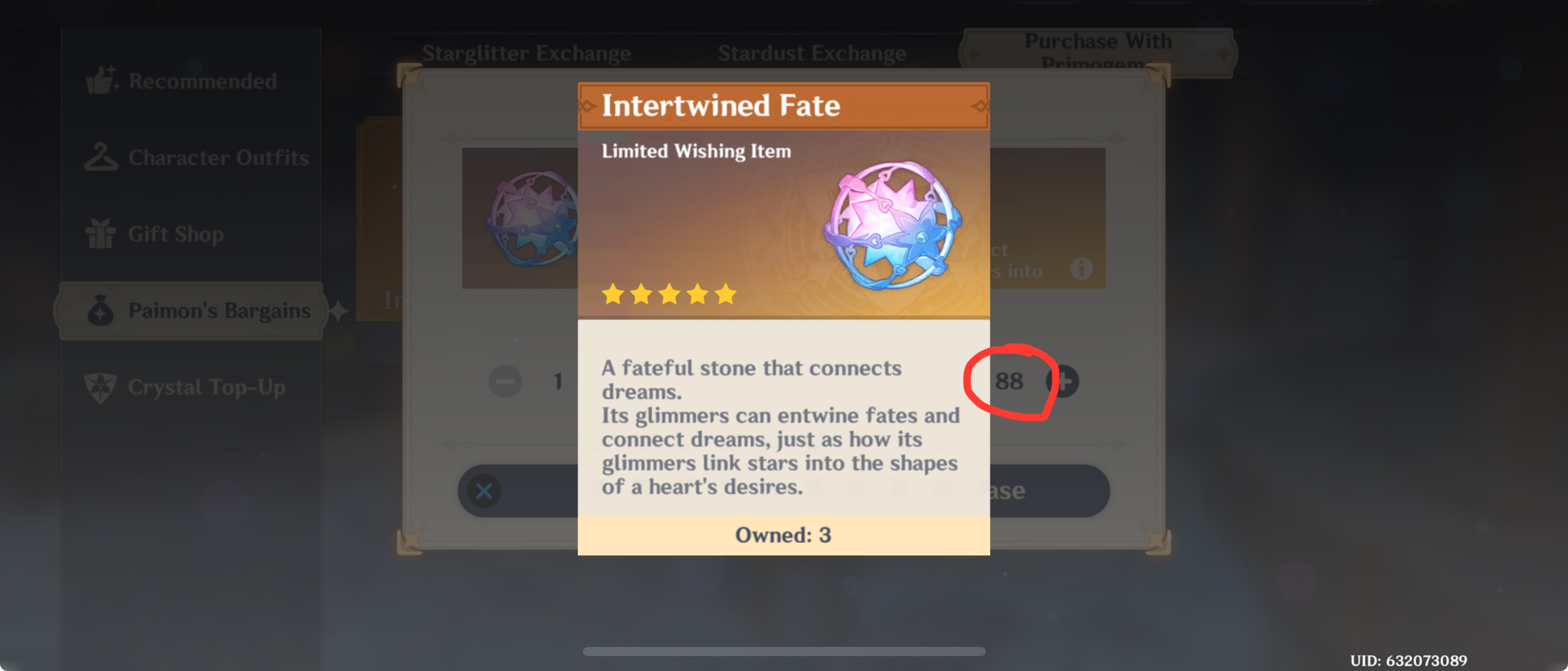This screenshot has height=671, width=1568.
Task: Click the dimmed Intertwined Fate thumbnail
Action: (531, 218)
